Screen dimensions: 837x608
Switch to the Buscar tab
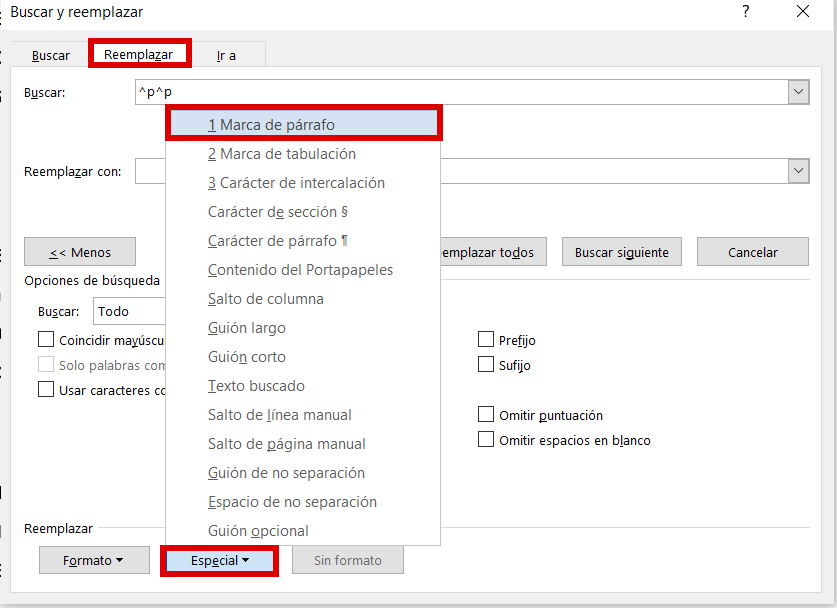point(50,55)
